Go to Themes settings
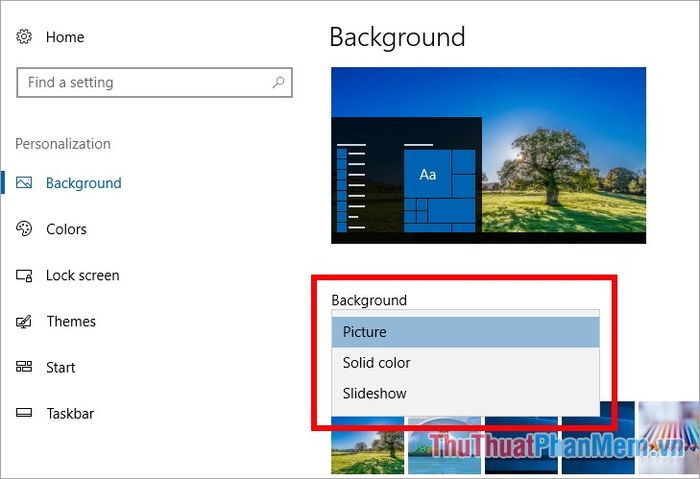The width and height of the screenshot is (700, 479). coord(71,321)
